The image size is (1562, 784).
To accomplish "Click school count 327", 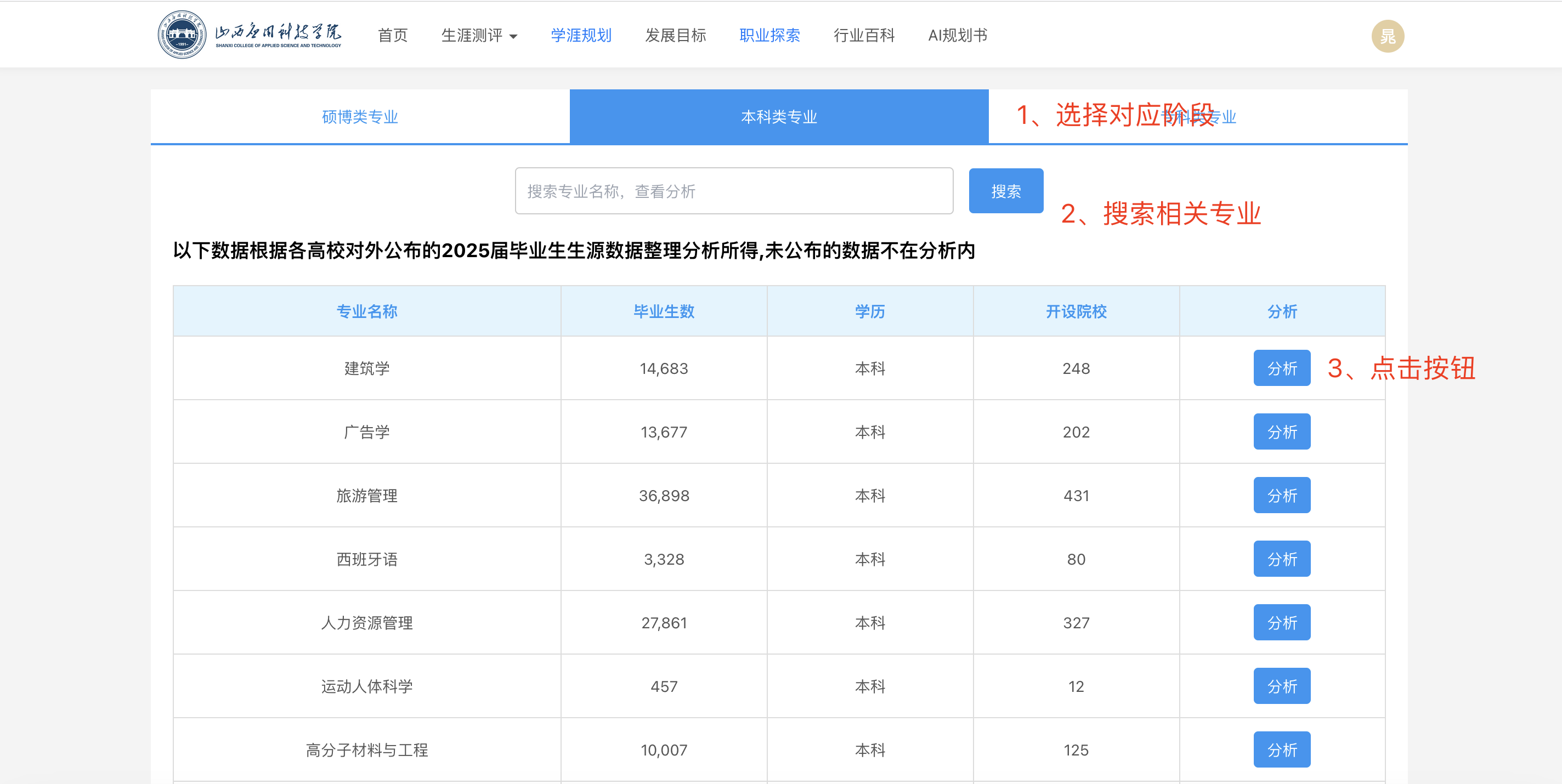I will (x=1076, y=623).
